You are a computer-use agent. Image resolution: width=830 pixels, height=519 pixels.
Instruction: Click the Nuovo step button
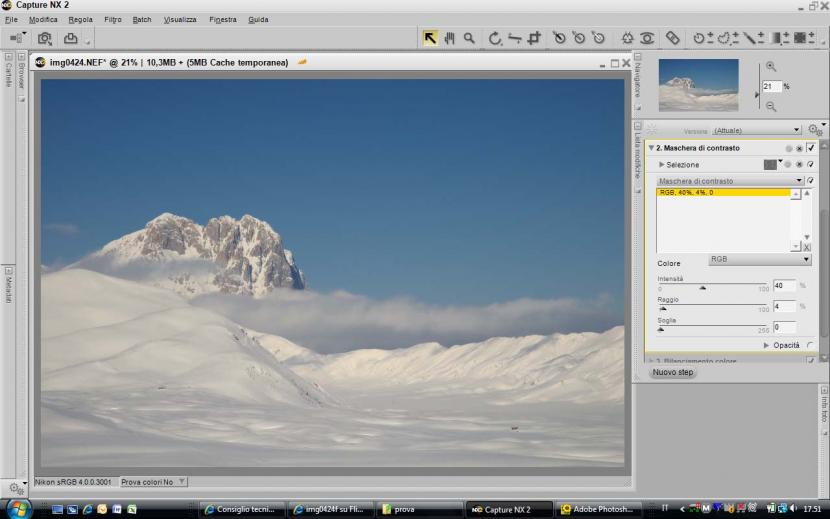[673, 372]
